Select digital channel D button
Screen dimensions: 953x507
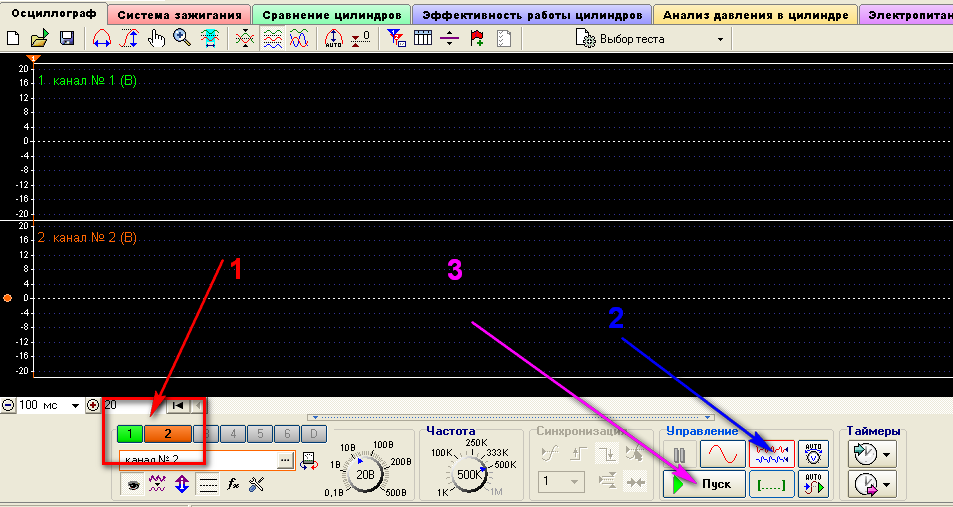[314, 433]
